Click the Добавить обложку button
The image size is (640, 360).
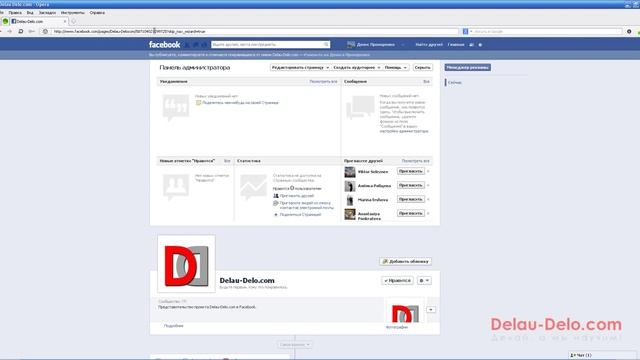point(405,261)
